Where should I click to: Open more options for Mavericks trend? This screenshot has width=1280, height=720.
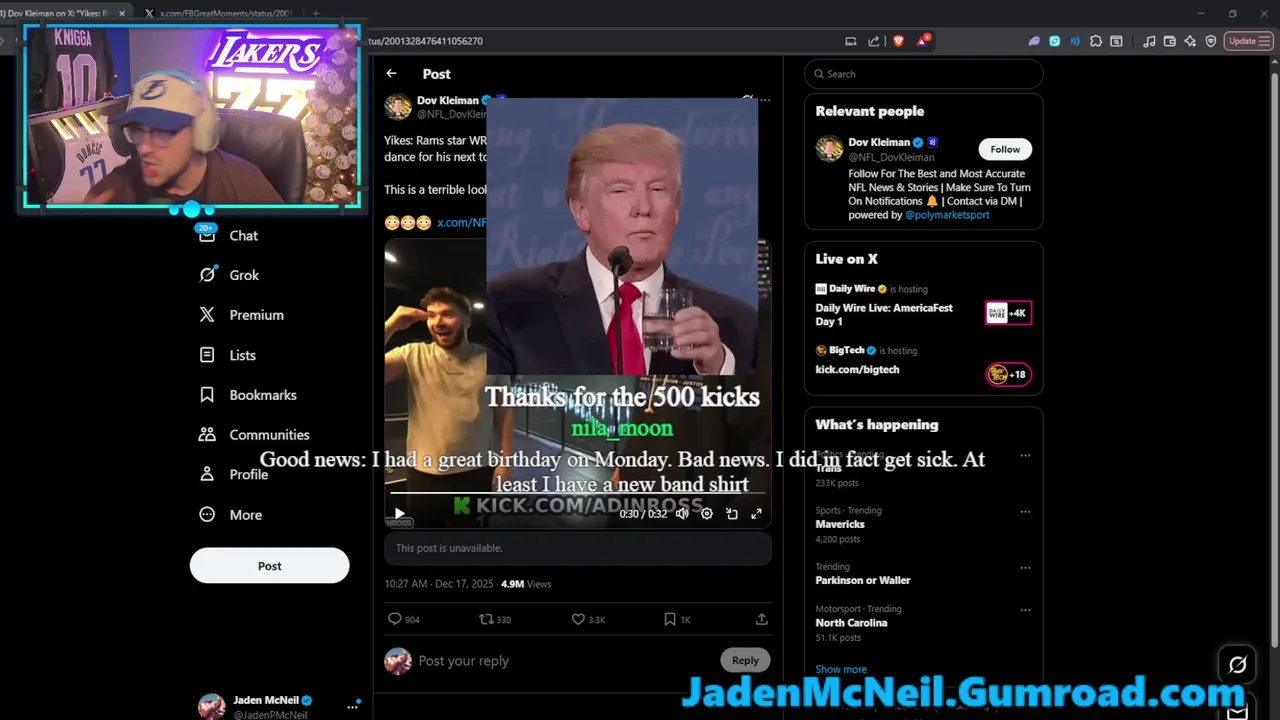1025,511
